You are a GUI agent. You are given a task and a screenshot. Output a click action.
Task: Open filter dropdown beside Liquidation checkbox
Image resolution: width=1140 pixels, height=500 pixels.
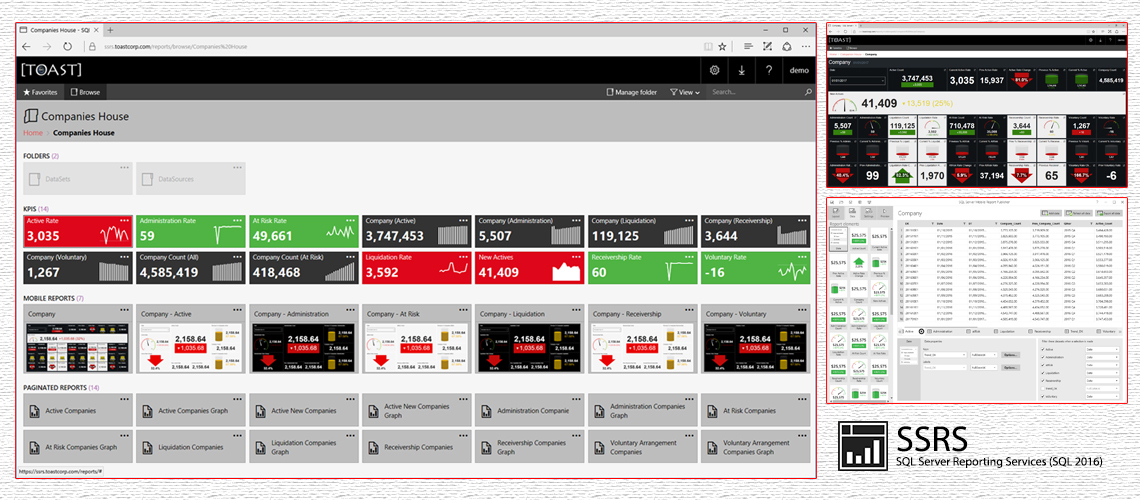1102,373
